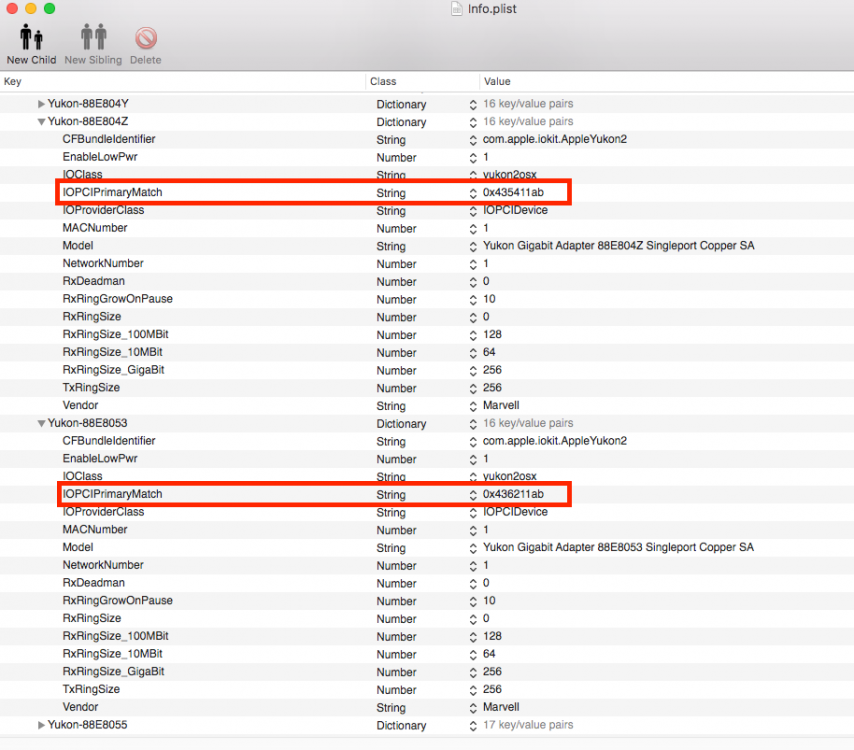Select the Yukon-88E8055 key name

coord(87,725)
